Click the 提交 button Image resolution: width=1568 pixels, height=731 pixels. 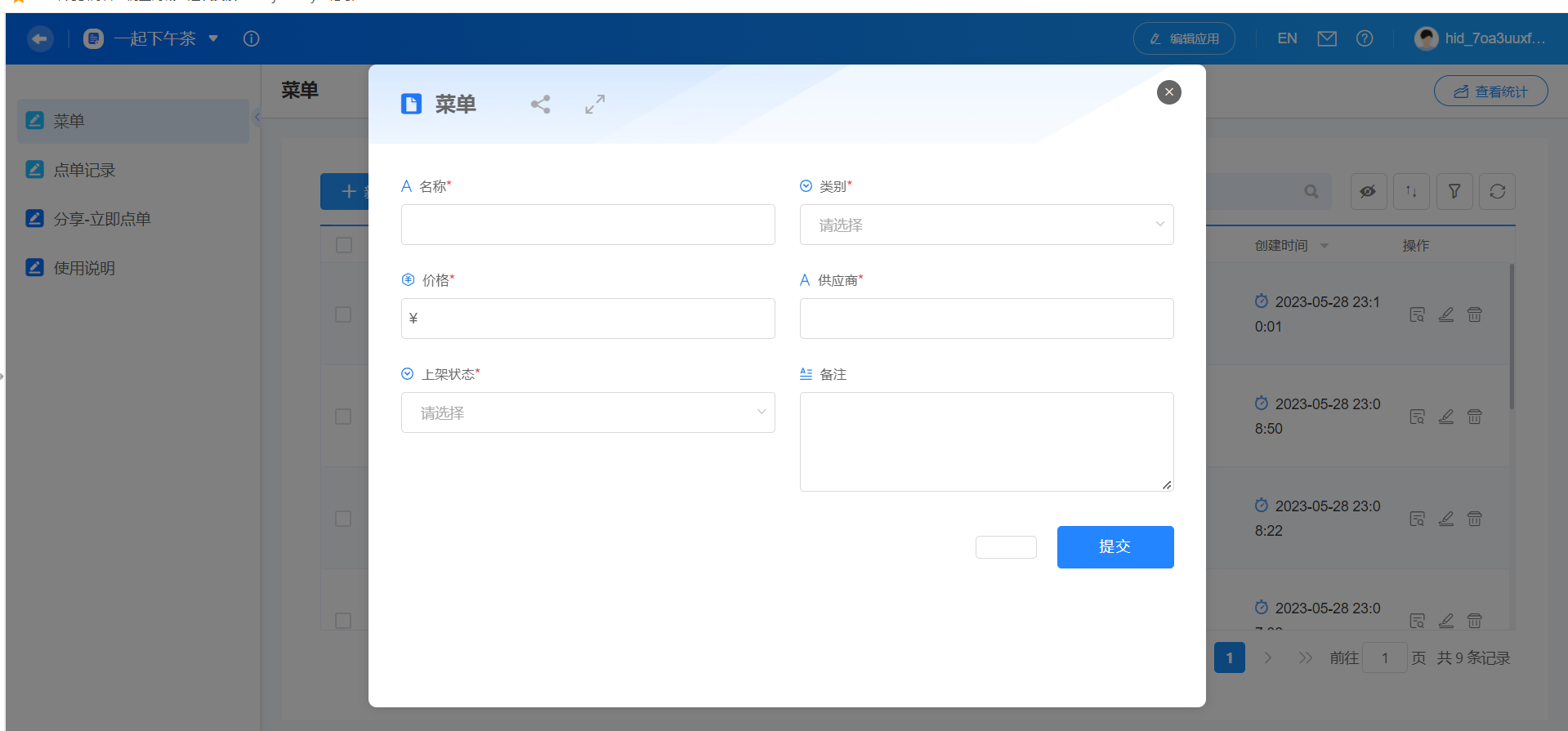(x=1115, y=547)
